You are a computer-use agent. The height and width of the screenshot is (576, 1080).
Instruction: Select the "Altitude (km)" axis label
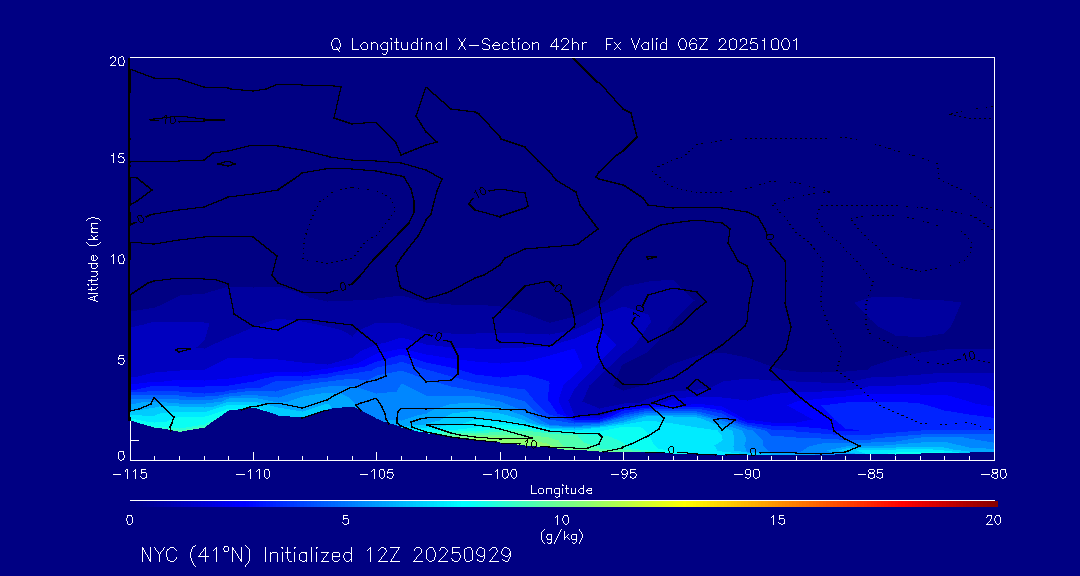pyautogui.click(x=94, y=259)
